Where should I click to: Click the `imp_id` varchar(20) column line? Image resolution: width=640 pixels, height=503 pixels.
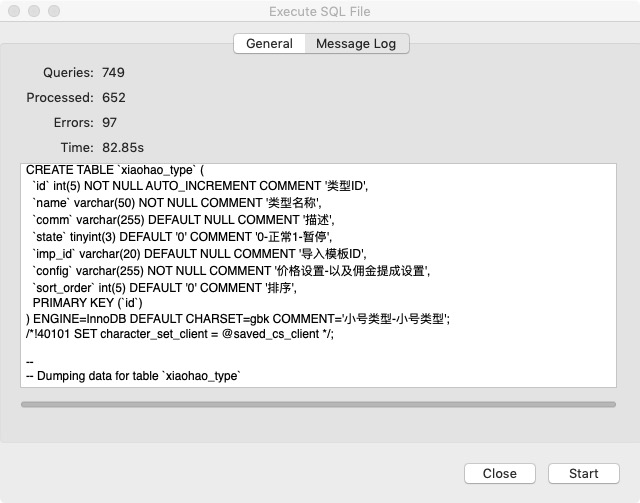[199, 254]
